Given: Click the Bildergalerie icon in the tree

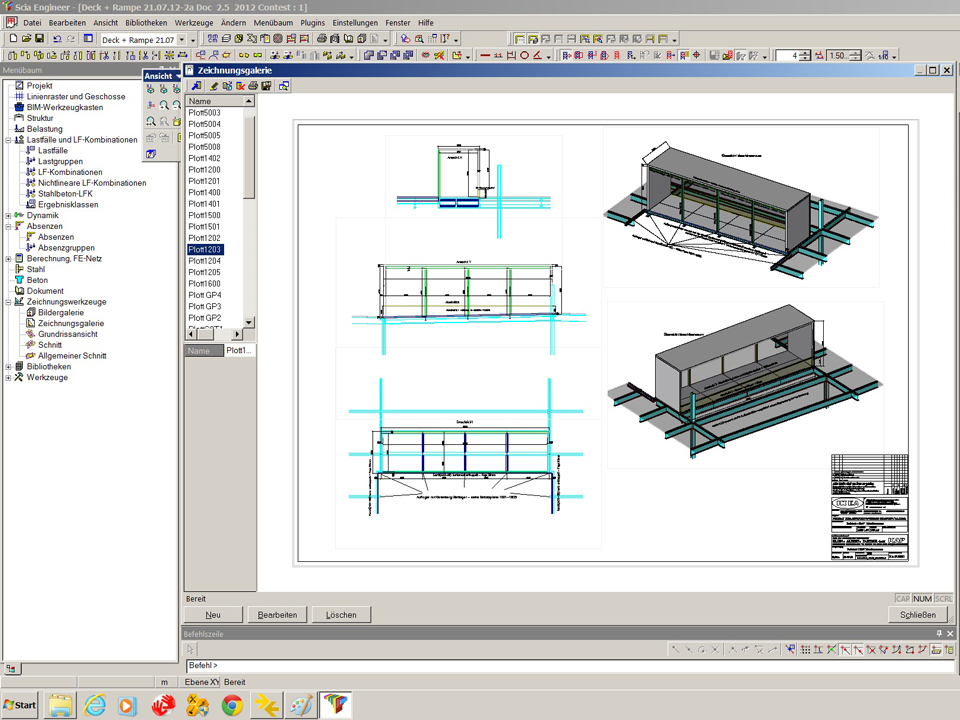Looking at the screenshot, I should click(31, 312).
